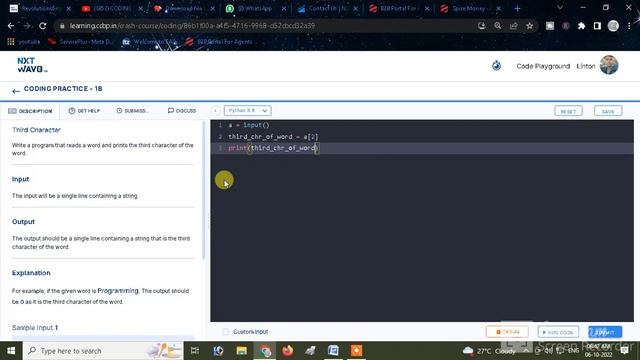Viewport: 640px width, 360px height.
Task: Click the taskbar search box
Action: point(103,351)
